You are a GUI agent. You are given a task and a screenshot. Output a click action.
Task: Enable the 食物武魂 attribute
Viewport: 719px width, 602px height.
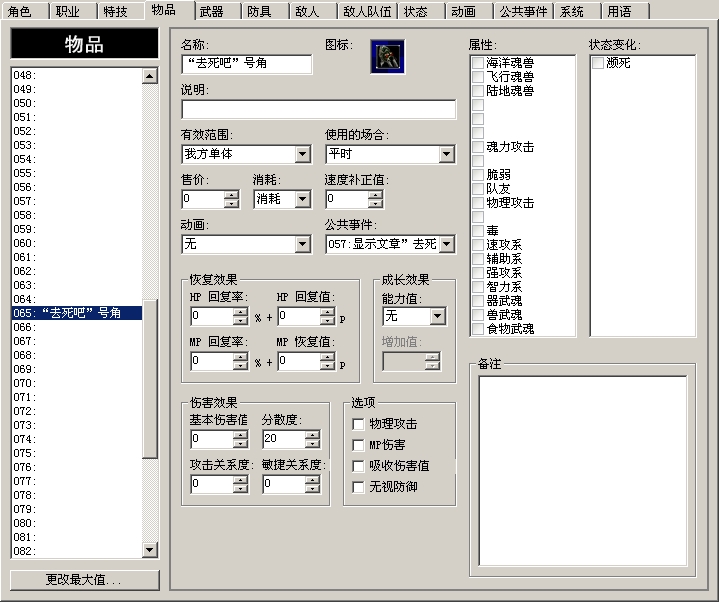478,329
